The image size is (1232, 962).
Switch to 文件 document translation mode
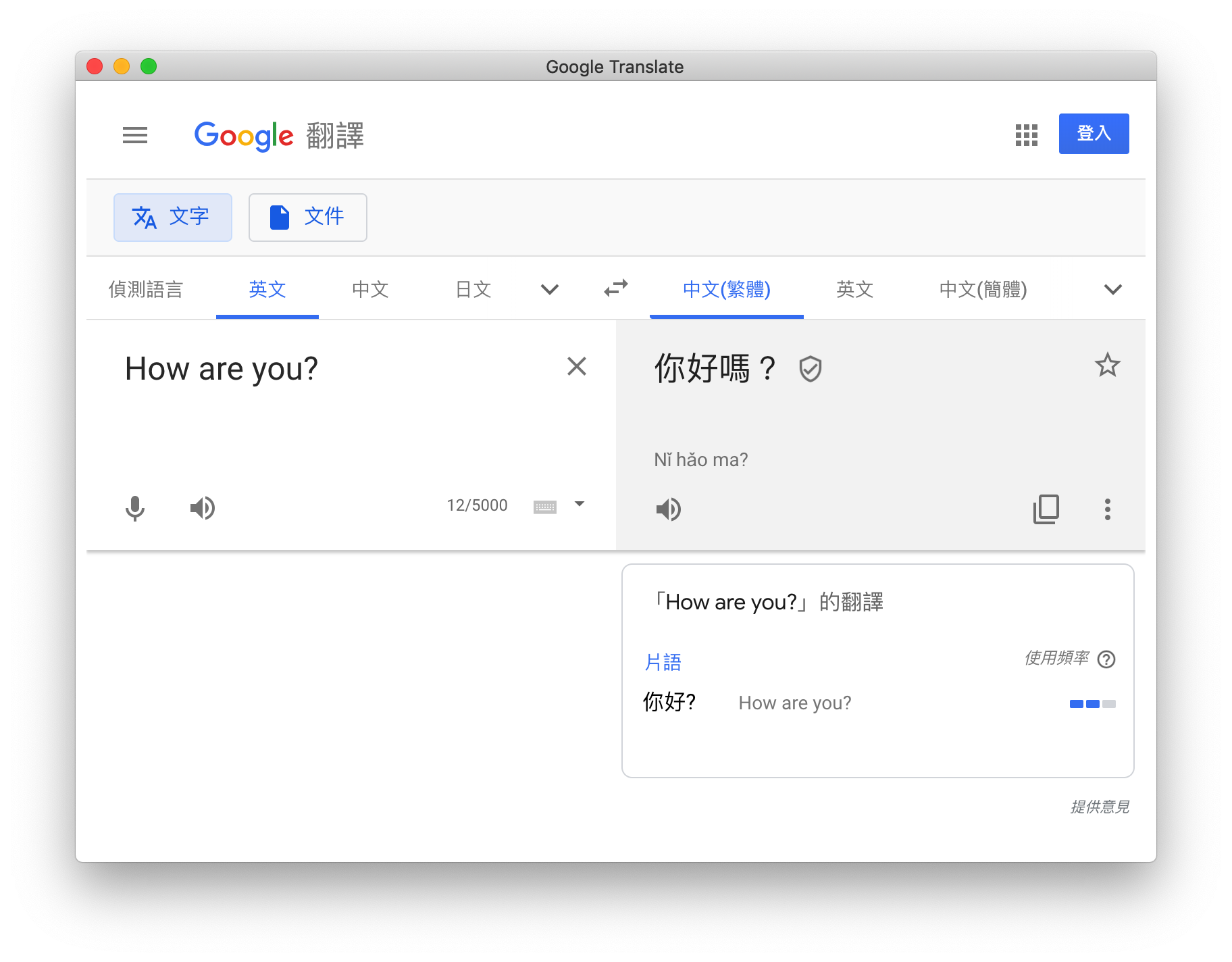coord(308,218)
